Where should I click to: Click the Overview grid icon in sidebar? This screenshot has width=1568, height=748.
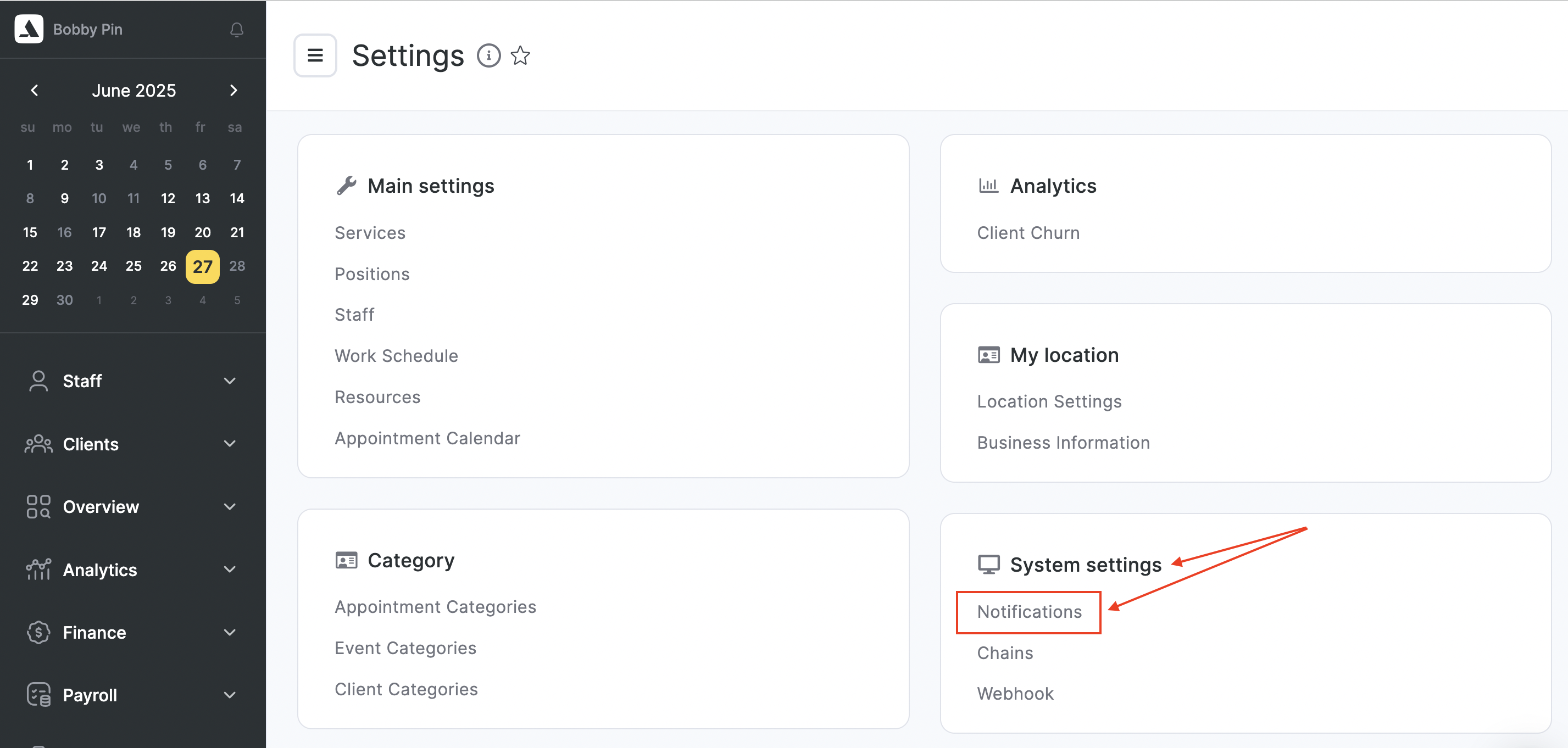click(38, 506)
